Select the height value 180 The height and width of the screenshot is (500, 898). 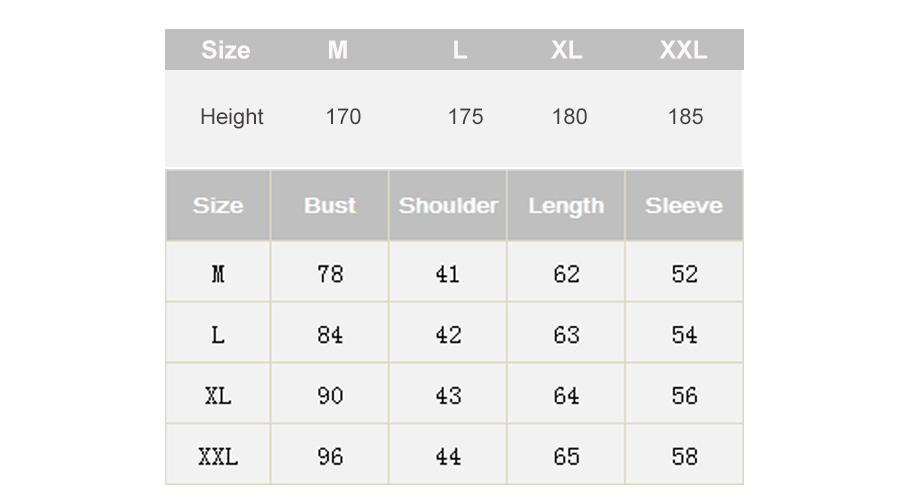[x=569, y=117]
